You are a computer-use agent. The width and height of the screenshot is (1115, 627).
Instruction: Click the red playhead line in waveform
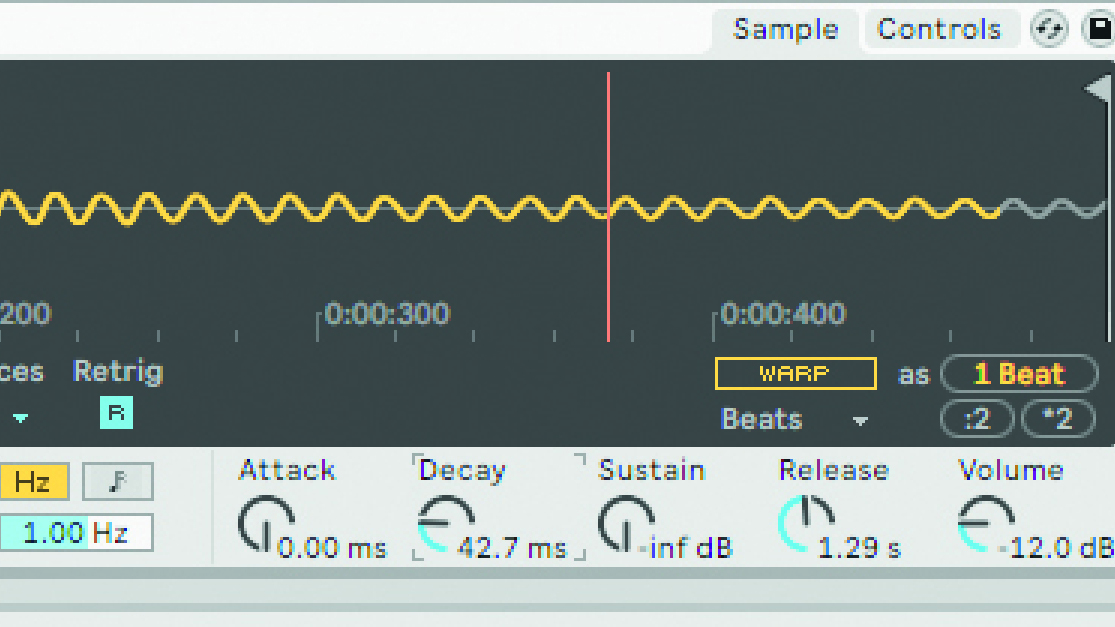tap(609, 206)
